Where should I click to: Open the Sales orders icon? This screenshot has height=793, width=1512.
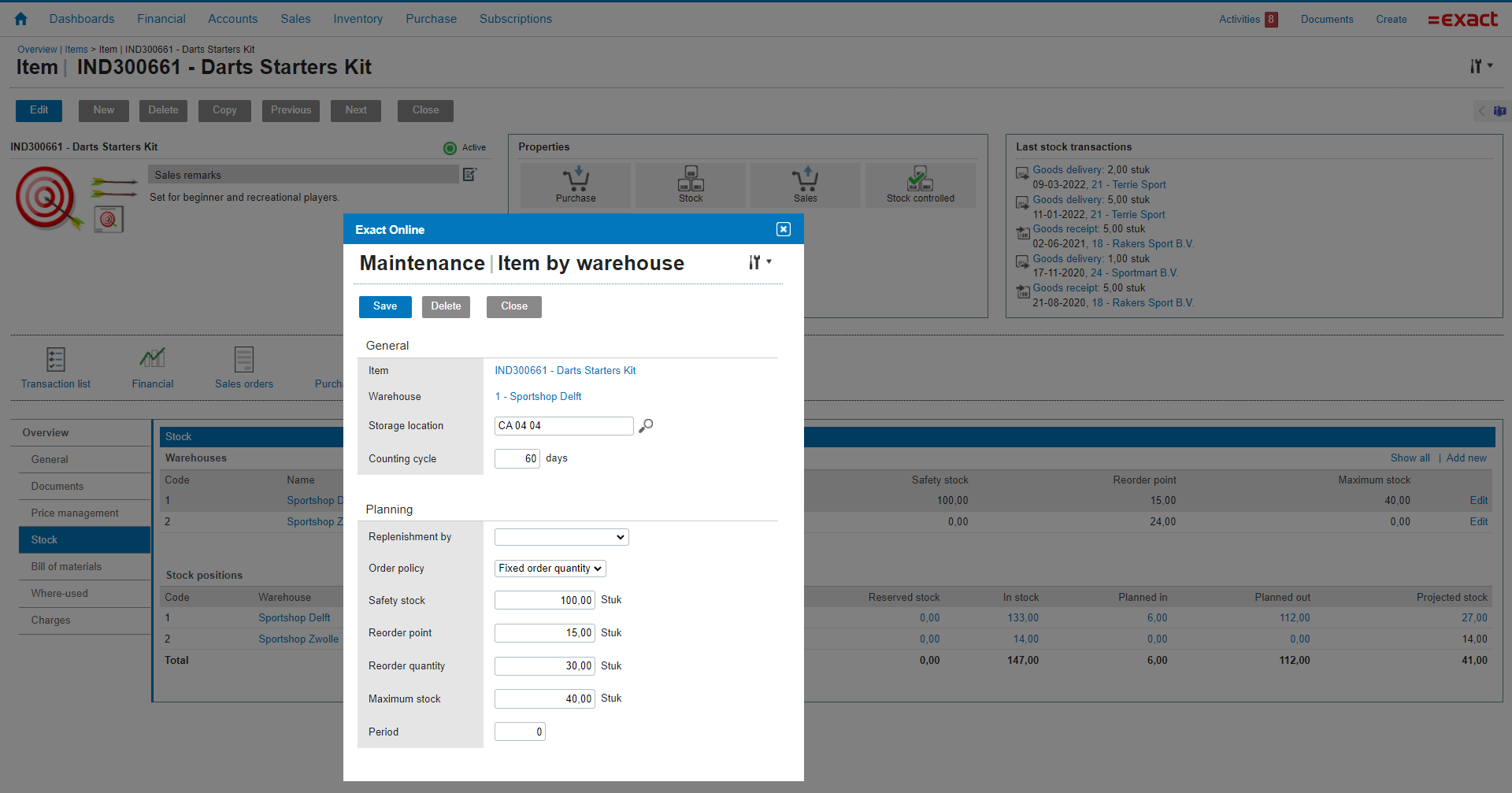click(244, 359)
